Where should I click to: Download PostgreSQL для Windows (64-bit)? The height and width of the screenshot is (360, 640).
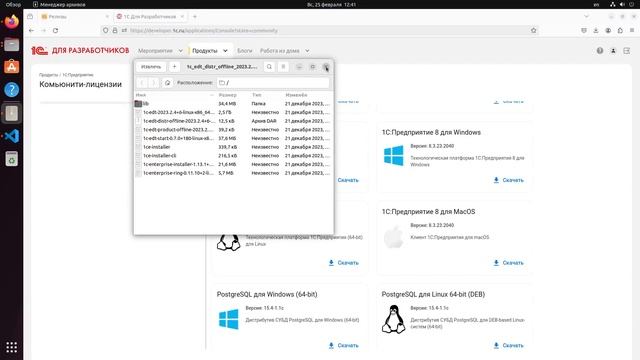[x=343, y=345]
